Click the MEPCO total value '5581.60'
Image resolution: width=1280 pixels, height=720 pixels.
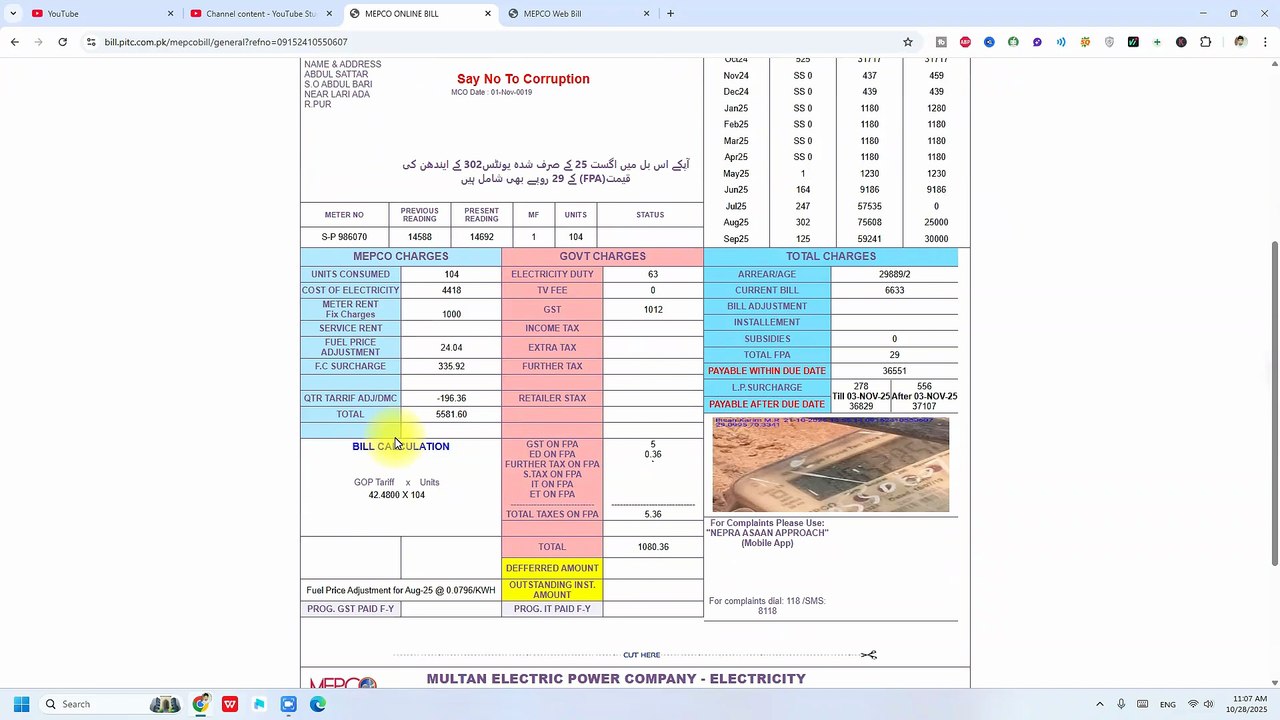[451, 414]
